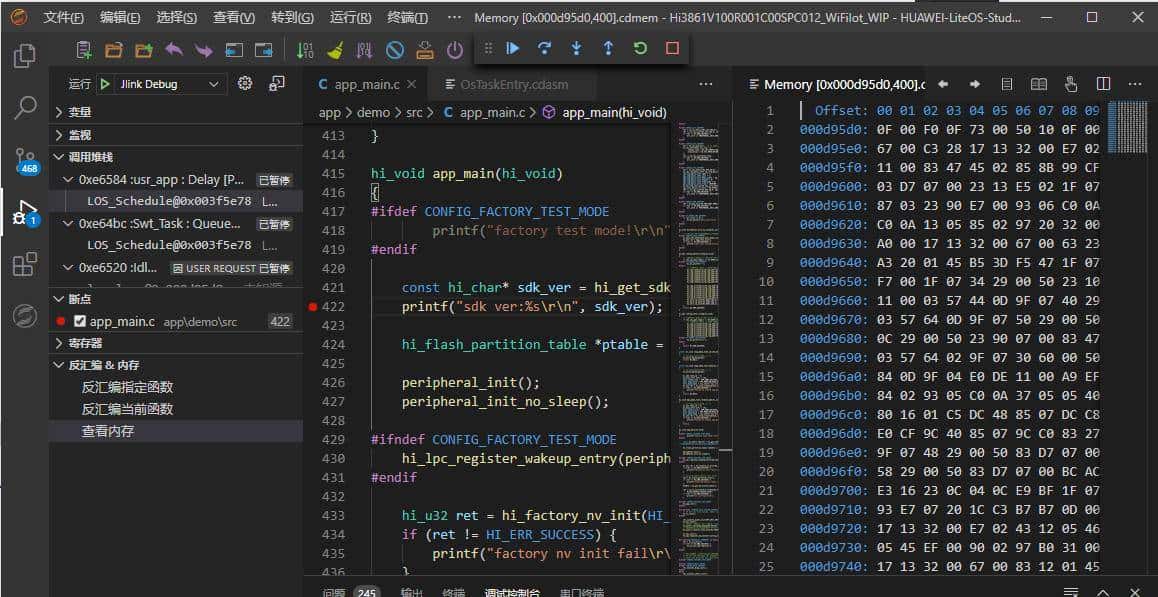Stop the debugger
This screenshot has height=597, width=1158.
[671, 48]
